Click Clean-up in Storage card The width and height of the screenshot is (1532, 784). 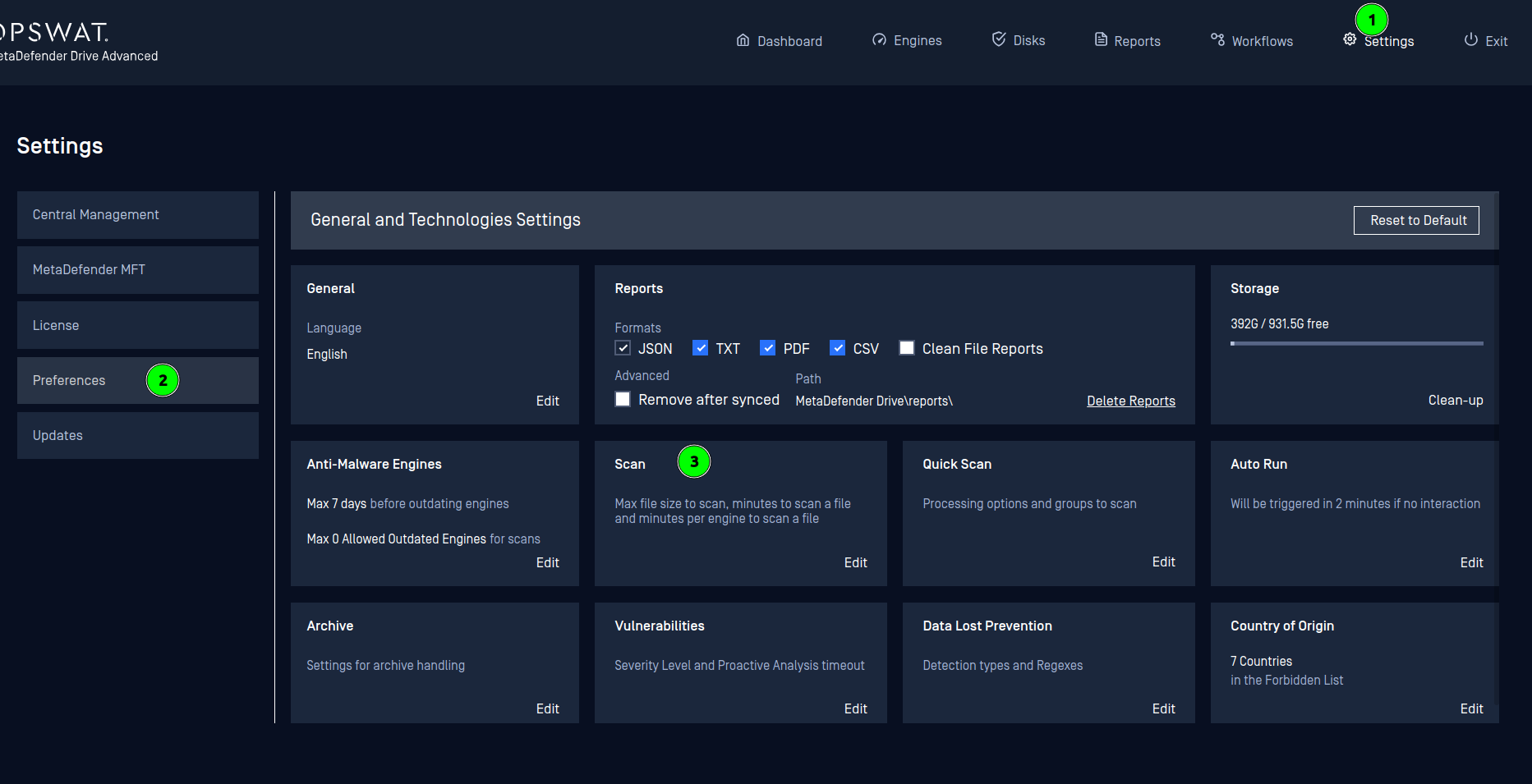(1456, 400)
